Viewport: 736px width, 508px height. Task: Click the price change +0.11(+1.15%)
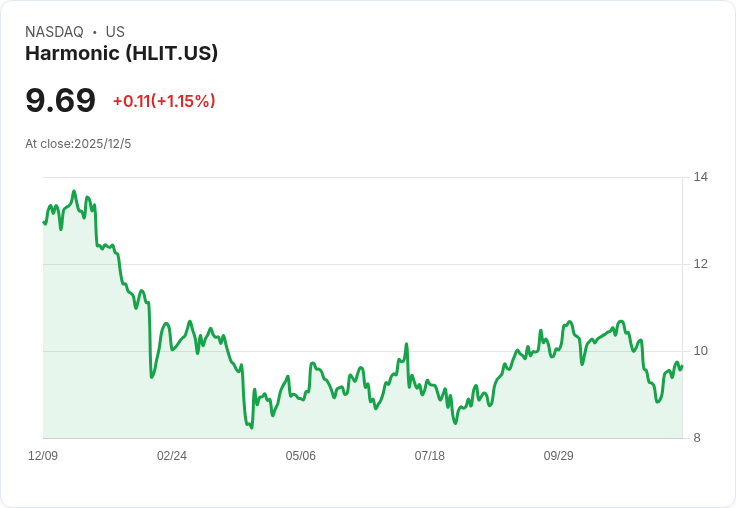point(164,101)
